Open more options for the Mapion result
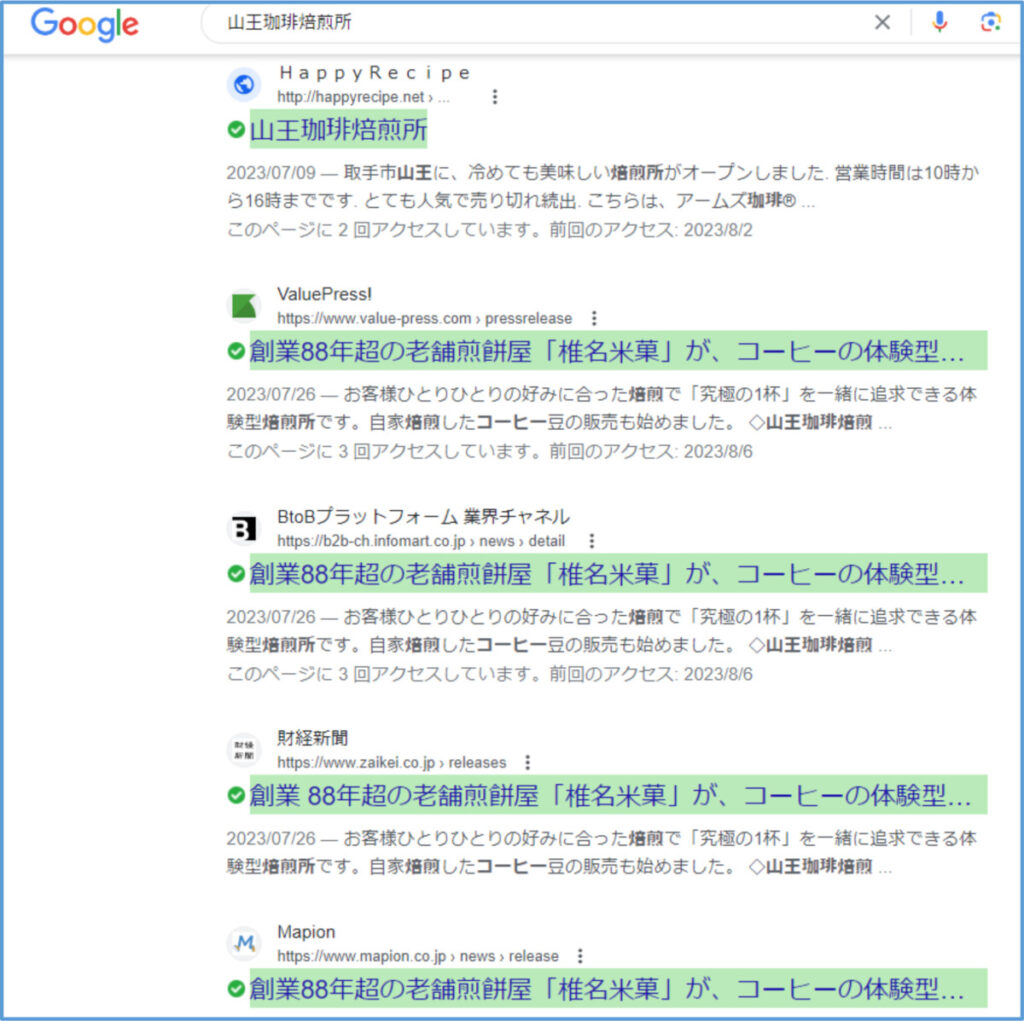This screenshot has width=1024, height=1021. pyautogui.click(x=580, y=956)
